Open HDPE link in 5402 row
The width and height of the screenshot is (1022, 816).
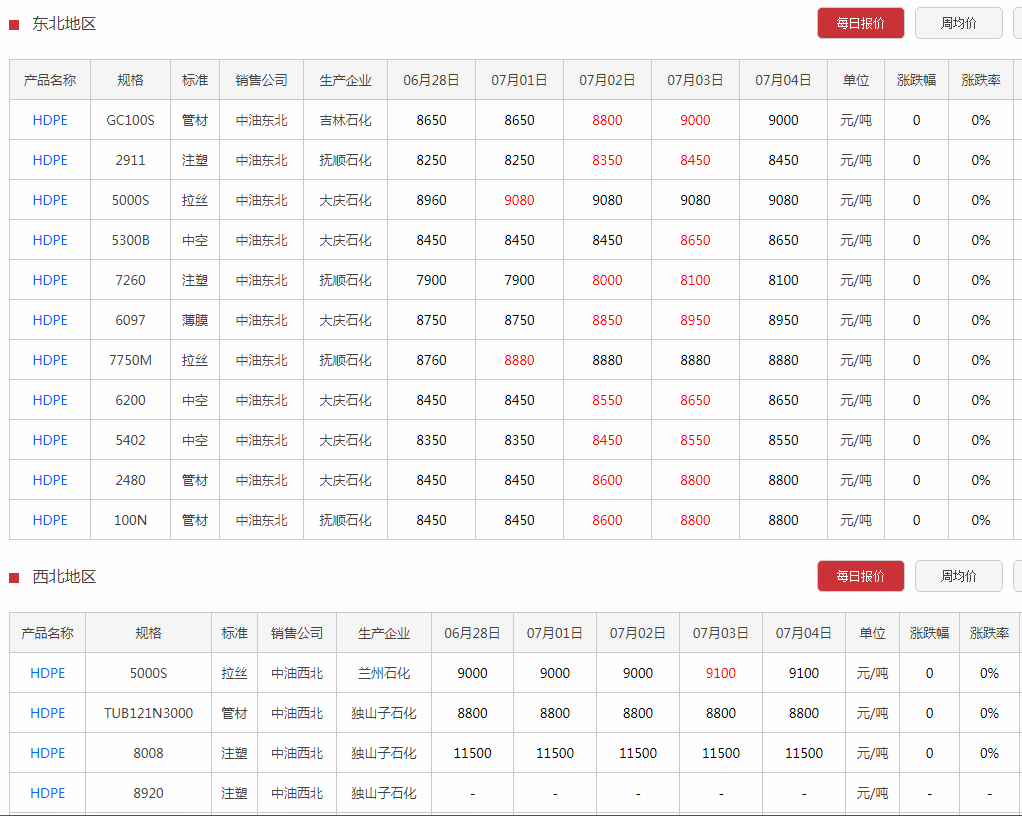(x=50, y=440)
